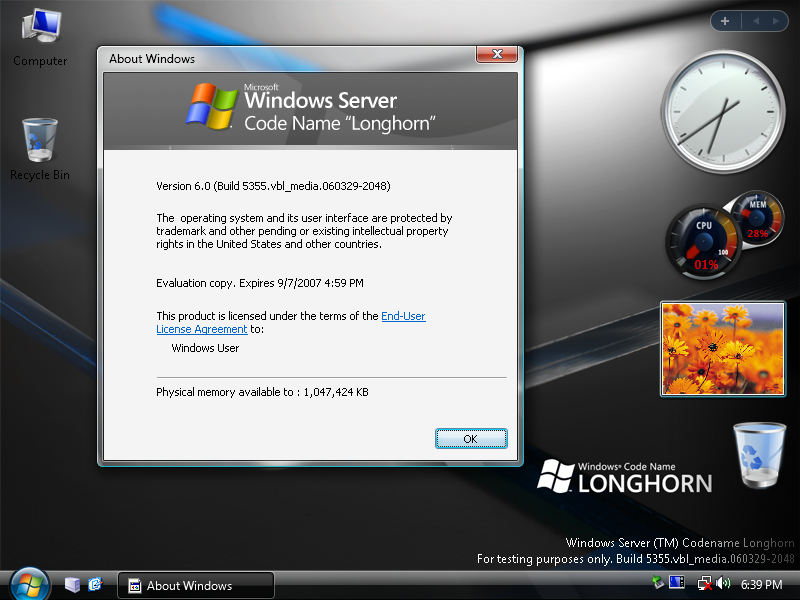Navigate sidebar pages with the right arrow
Image resolution: width=800 pixels, height=600 pixels.
[777, 20]
